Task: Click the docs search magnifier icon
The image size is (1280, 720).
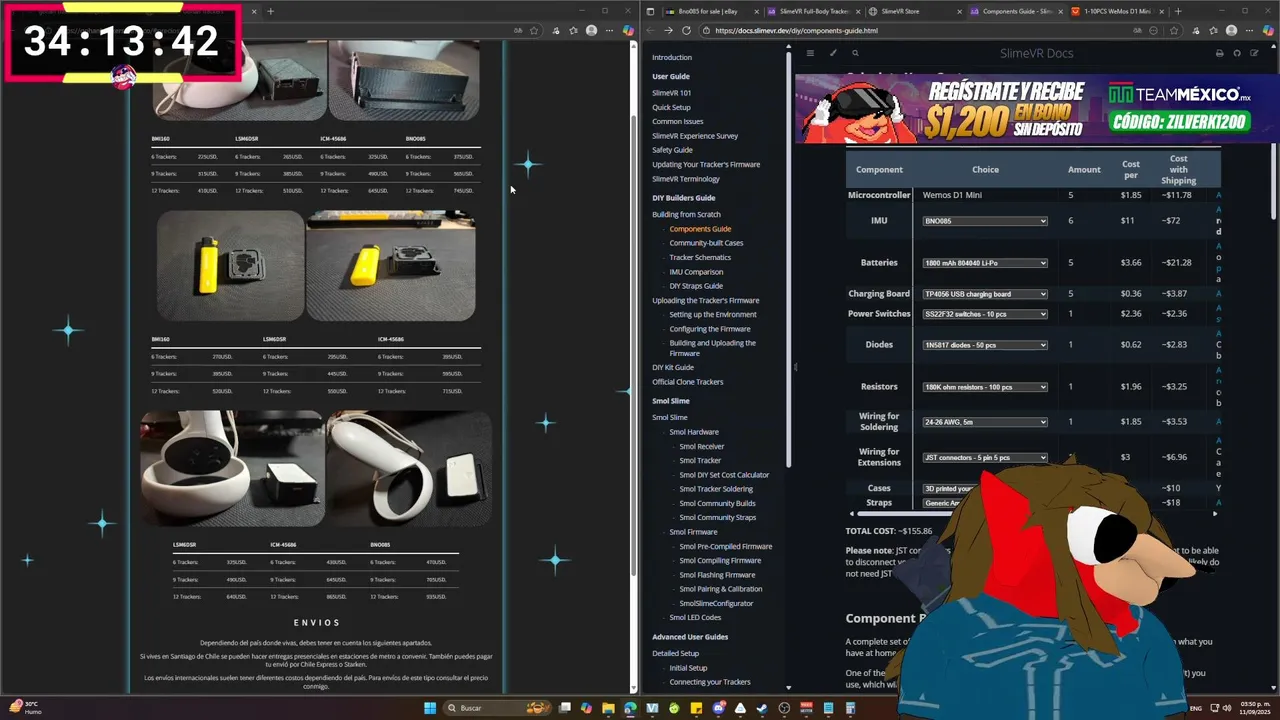Action: click(x=855, y=53)
